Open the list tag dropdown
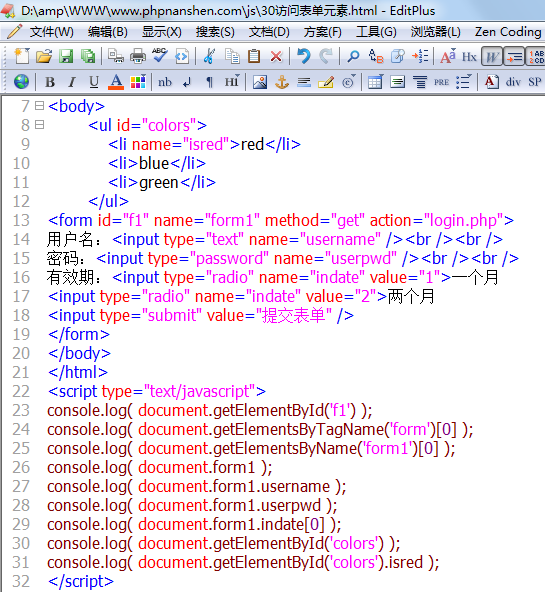 click(463, 82)
